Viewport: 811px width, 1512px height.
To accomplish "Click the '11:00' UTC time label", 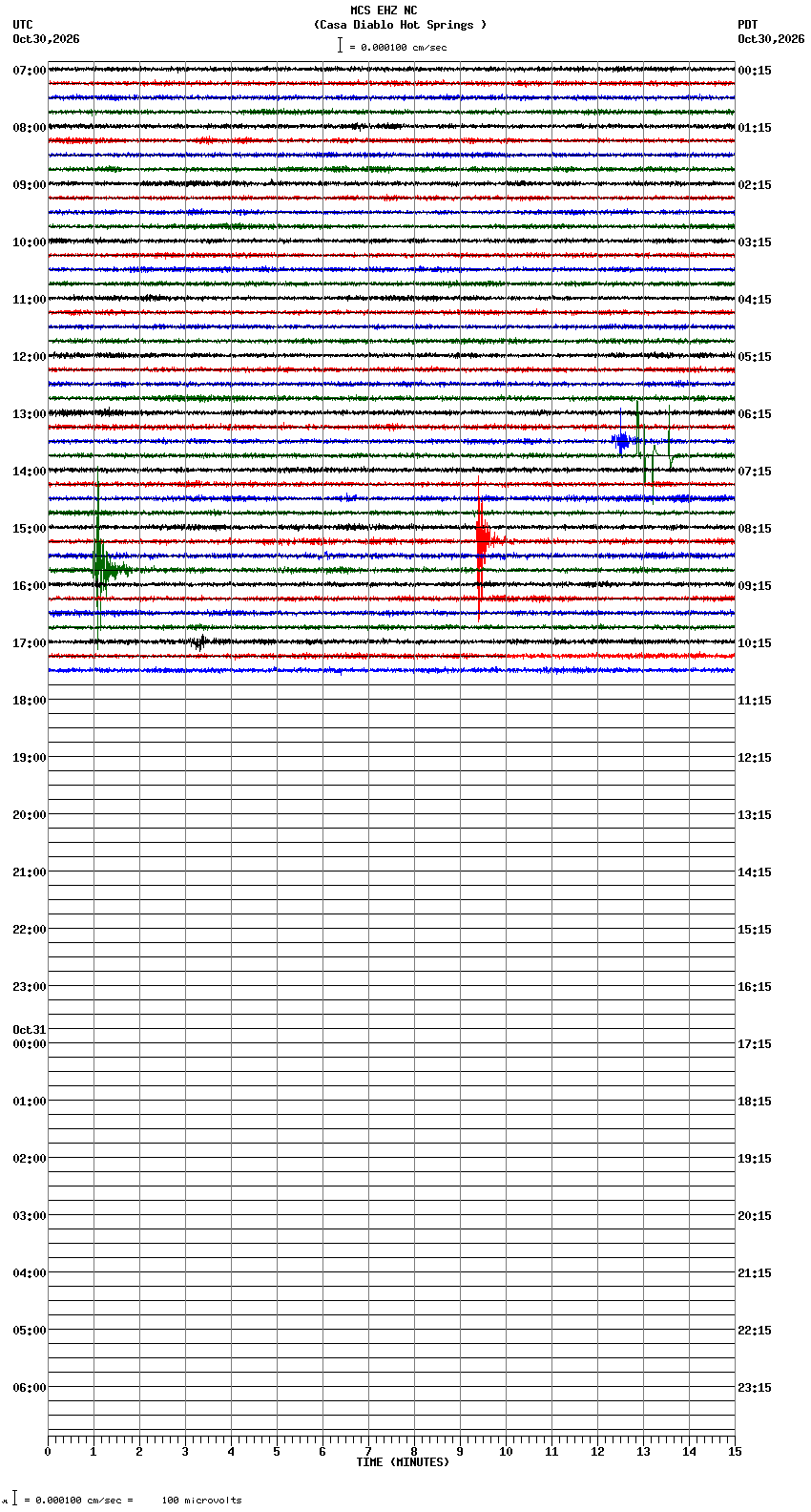I will [30, 300].
